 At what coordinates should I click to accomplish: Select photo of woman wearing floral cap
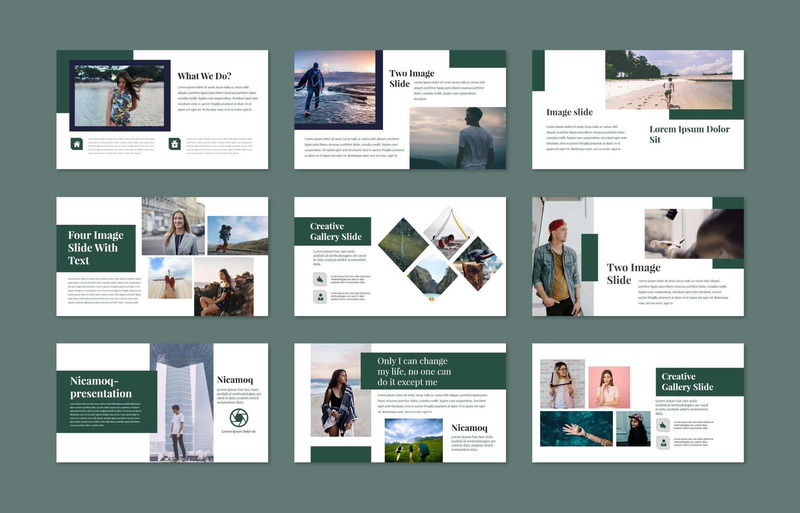(x=633, y=429)
